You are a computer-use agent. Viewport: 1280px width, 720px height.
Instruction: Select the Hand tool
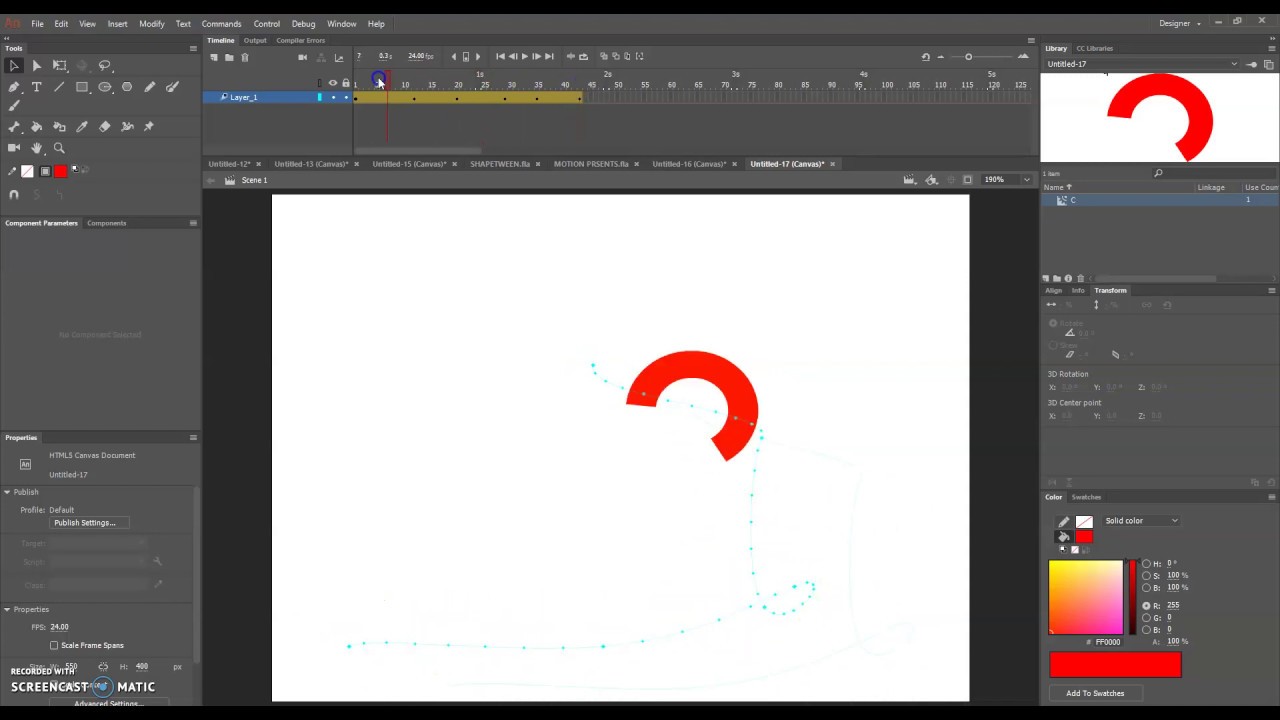coord(37,148)
